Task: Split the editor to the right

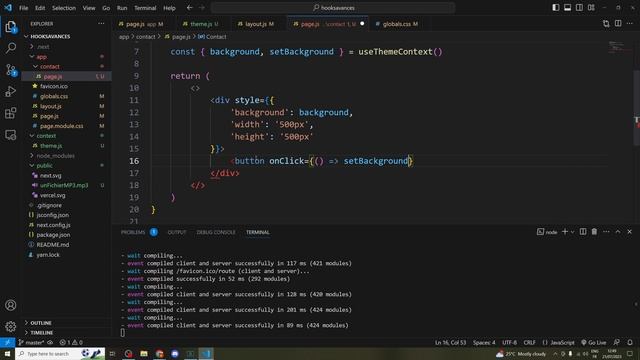Action: click(618, 24)
